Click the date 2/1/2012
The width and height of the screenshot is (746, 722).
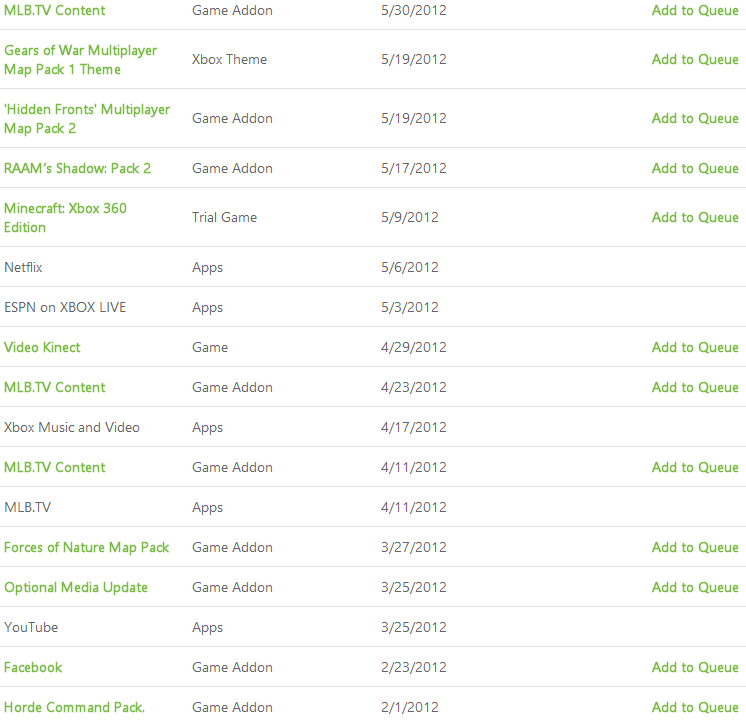(410, 707)
